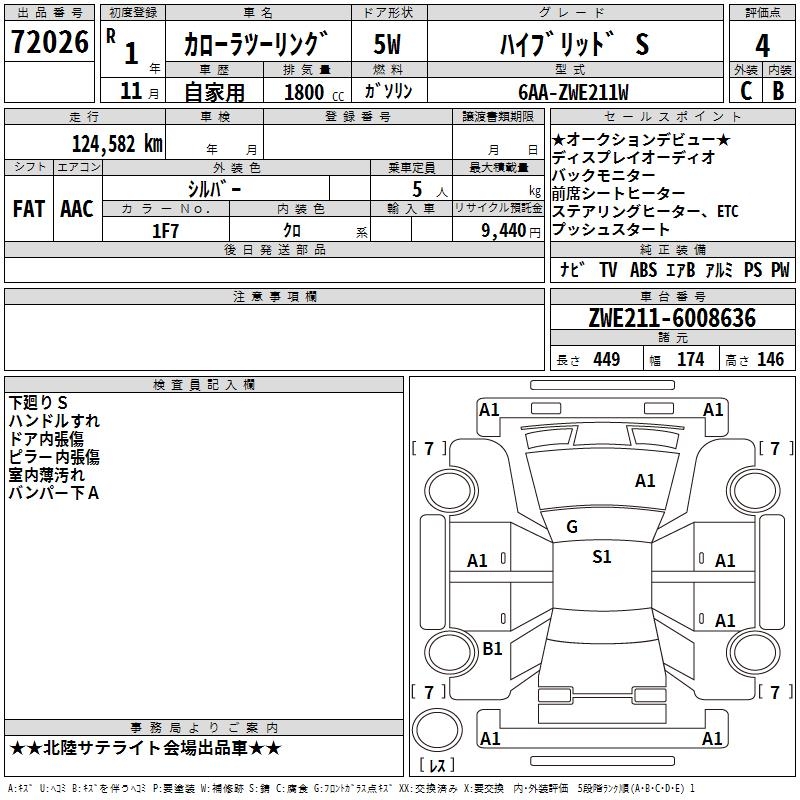This screenshot has height=800, width=800.
Task: Click the length value 449
Action: click(606, 360)
